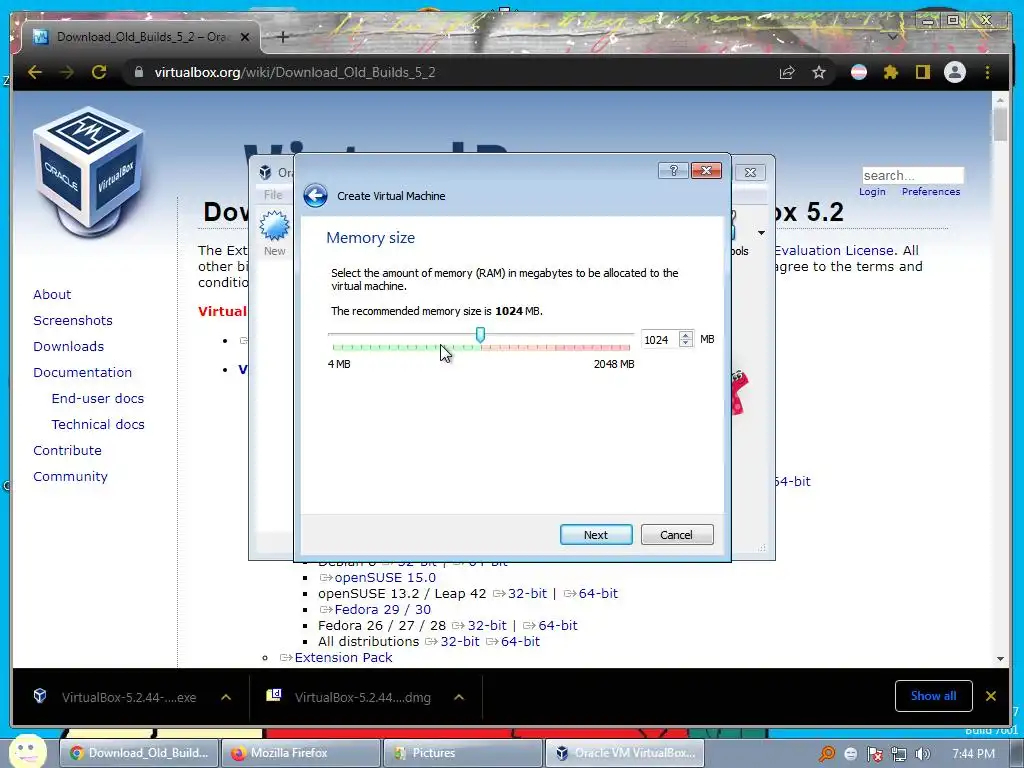This screenshot has height=768, width=1024.
Task: Reload the page in Chrome
Action: click(x=99, y=72)
